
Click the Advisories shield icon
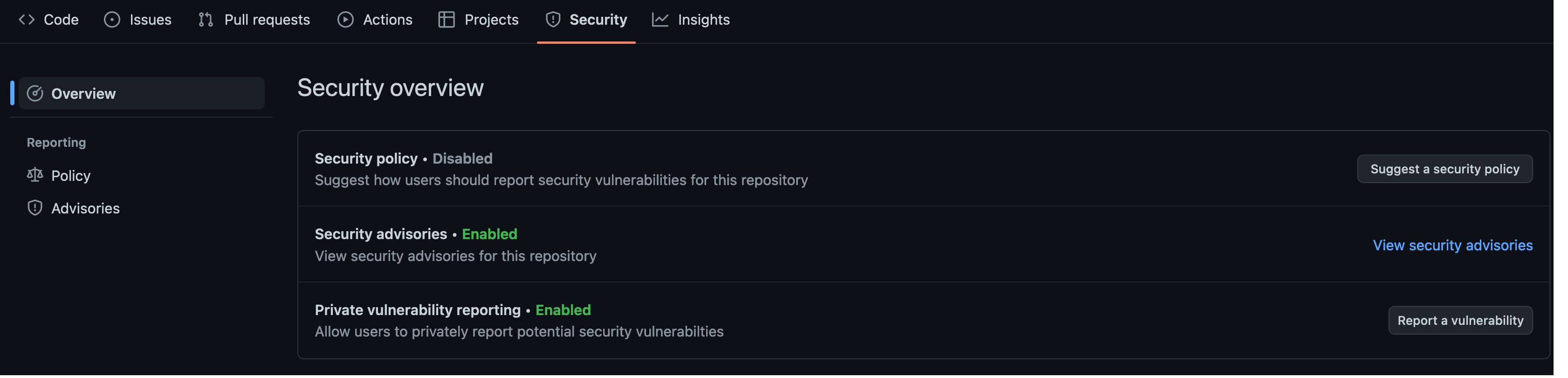pos(34,207)
